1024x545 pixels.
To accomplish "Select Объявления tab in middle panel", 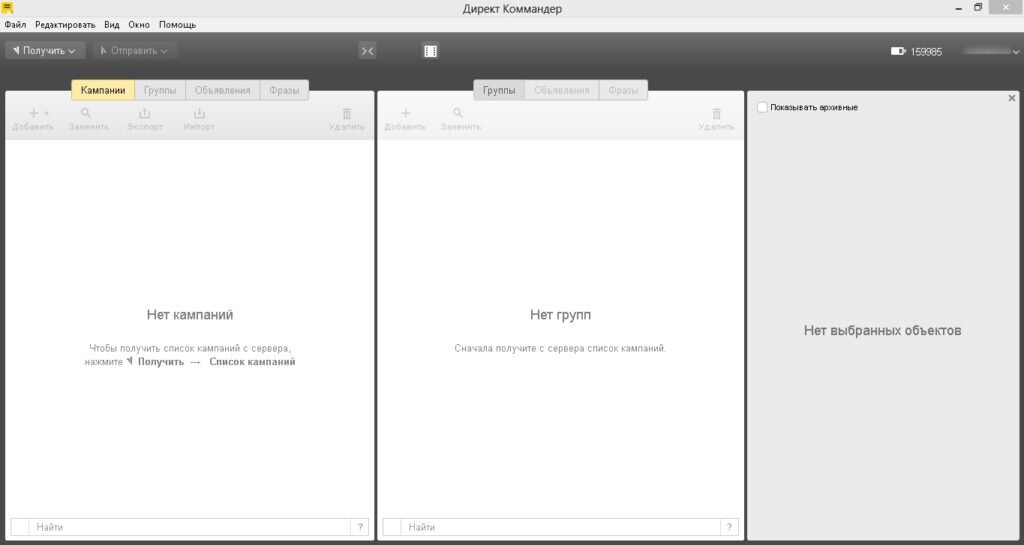I will click(562, 90).
